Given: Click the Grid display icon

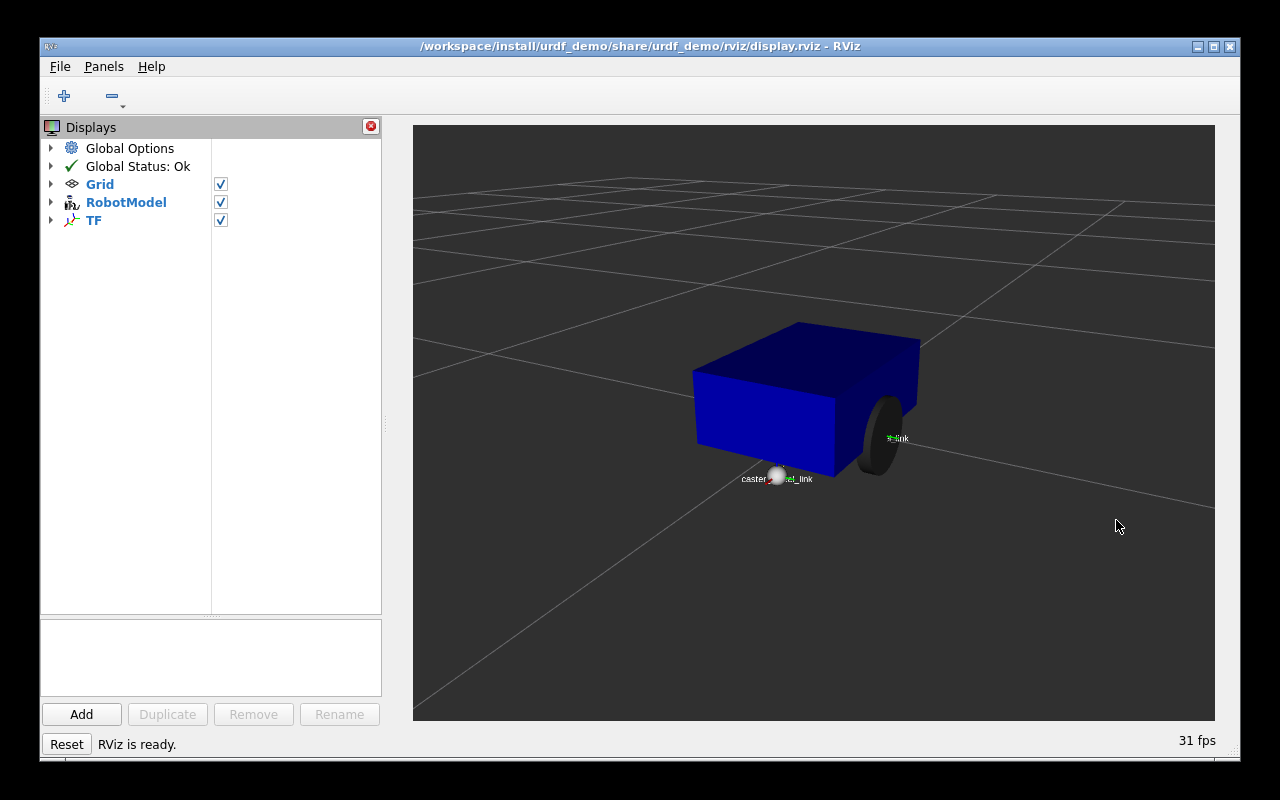Looking at the screenshot, I should pos(72,184).
